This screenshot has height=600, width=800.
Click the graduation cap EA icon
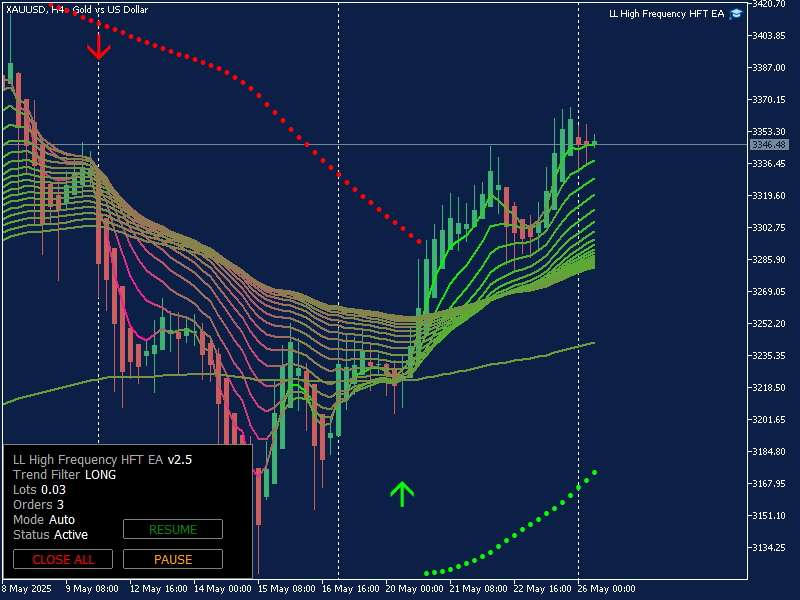tap(736, 14)
